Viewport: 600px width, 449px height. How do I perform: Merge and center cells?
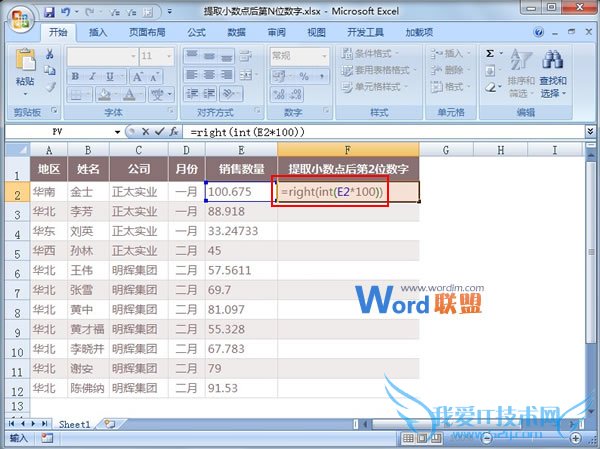coord(245,75)
